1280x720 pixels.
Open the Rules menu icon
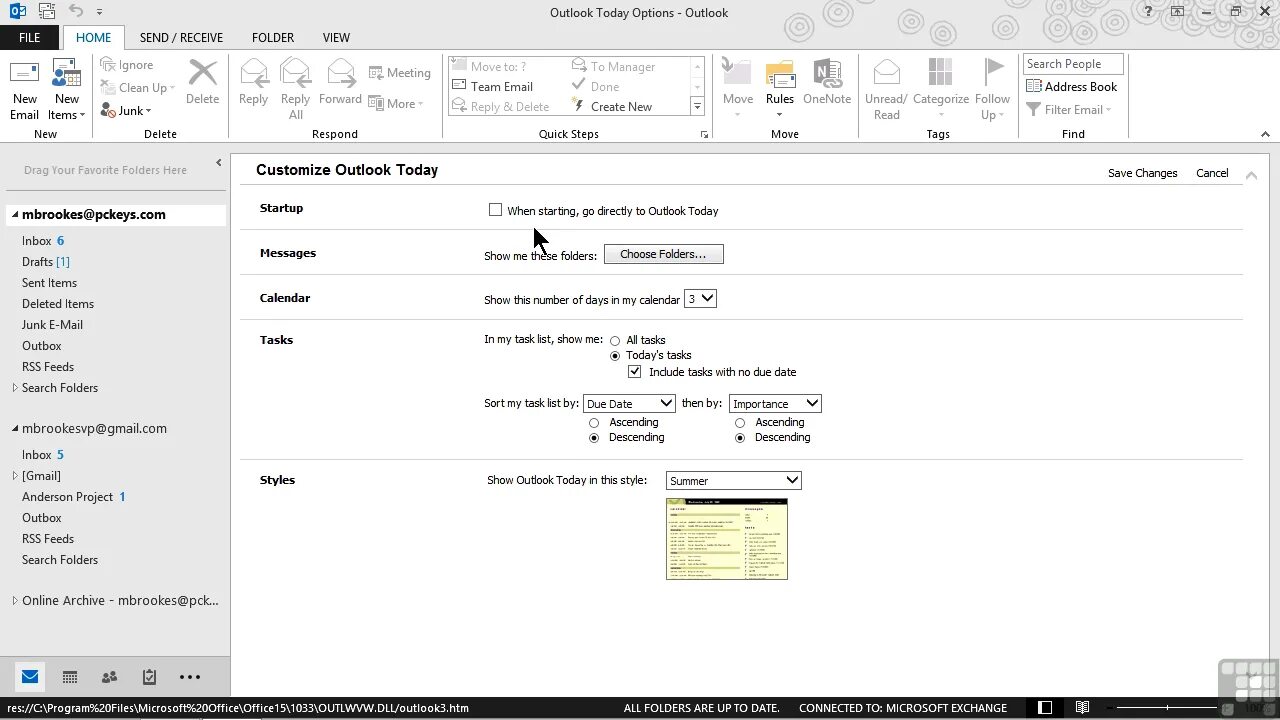click(x=780, y=74)
